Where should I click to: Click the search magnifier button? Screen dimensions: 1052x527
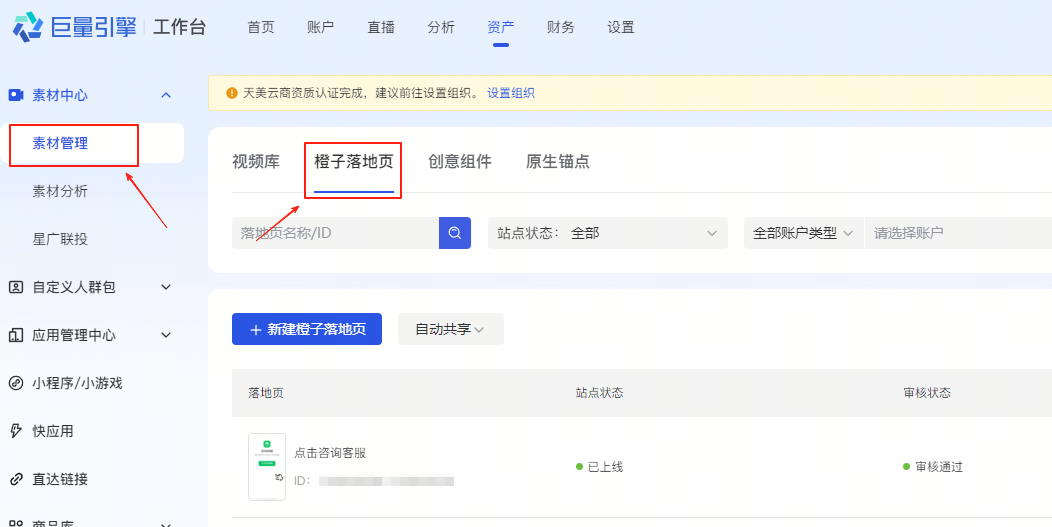[455, 233]
